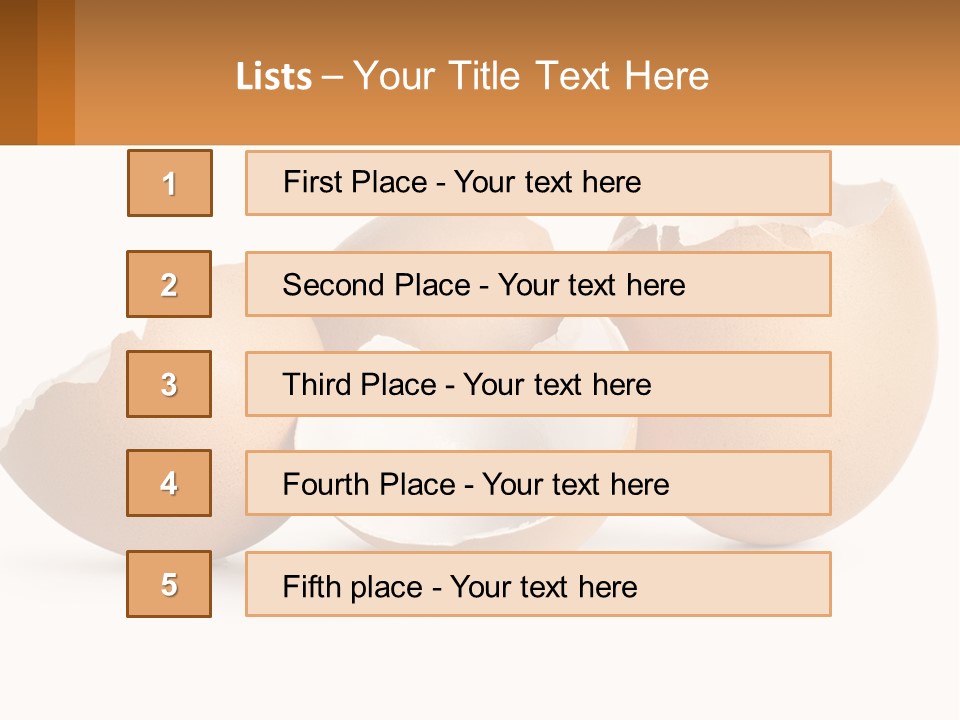Viewport: 960px width, 720px height.
Task: Click the number 3 box
Action: tap(169, 384)
